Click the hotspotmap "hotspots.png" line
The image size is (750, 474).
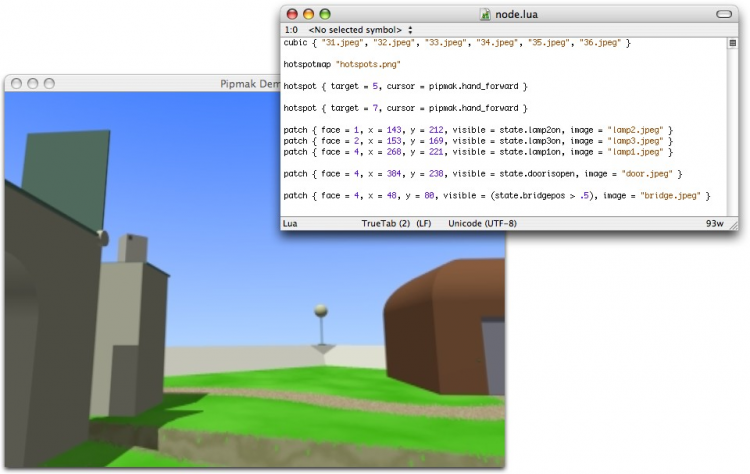click(x=342, y=65)
